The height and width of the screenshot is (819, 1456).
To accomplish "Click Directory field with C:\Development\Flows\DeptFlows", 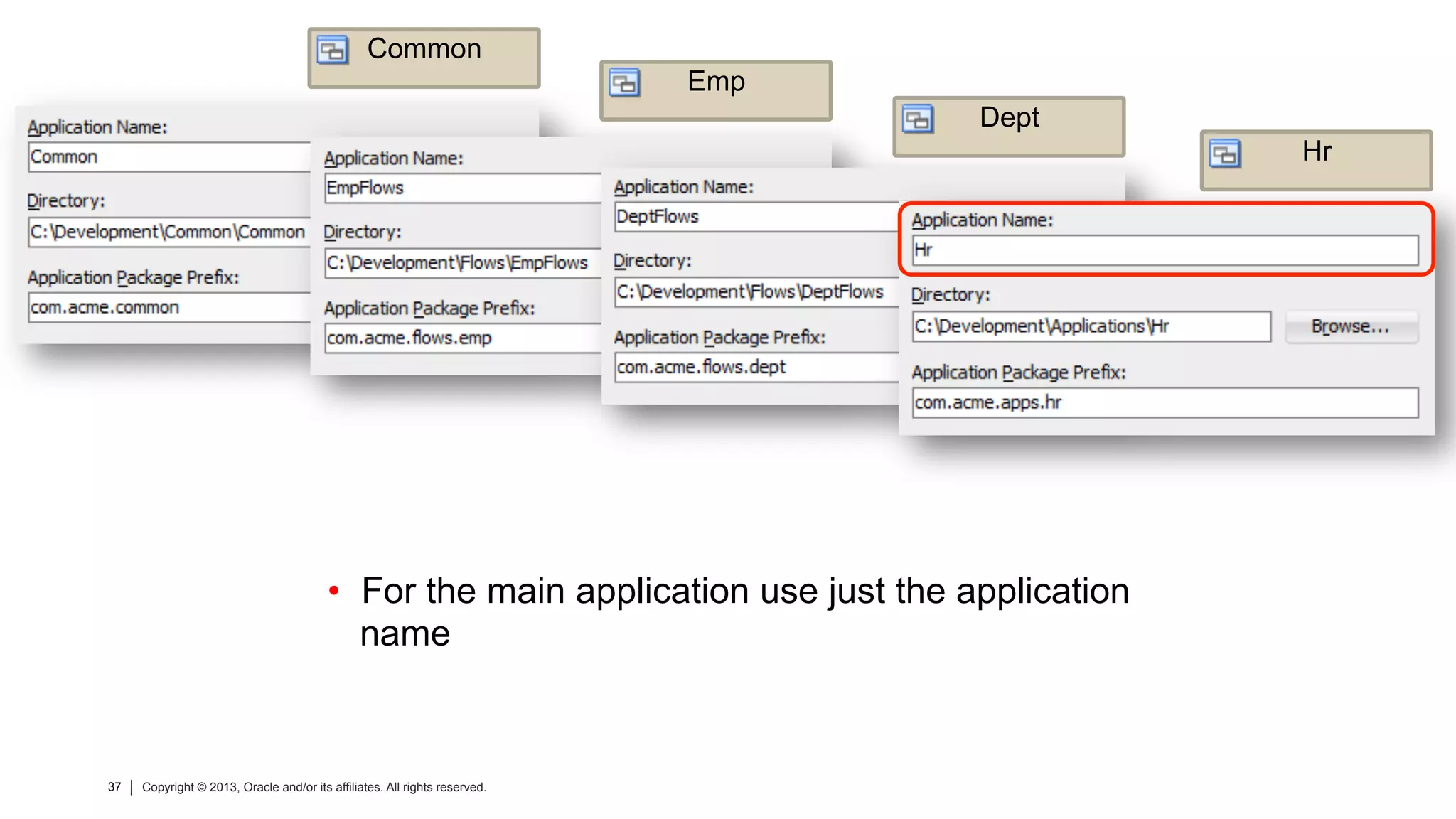I will pyautogui.click(x=756, y=292).
